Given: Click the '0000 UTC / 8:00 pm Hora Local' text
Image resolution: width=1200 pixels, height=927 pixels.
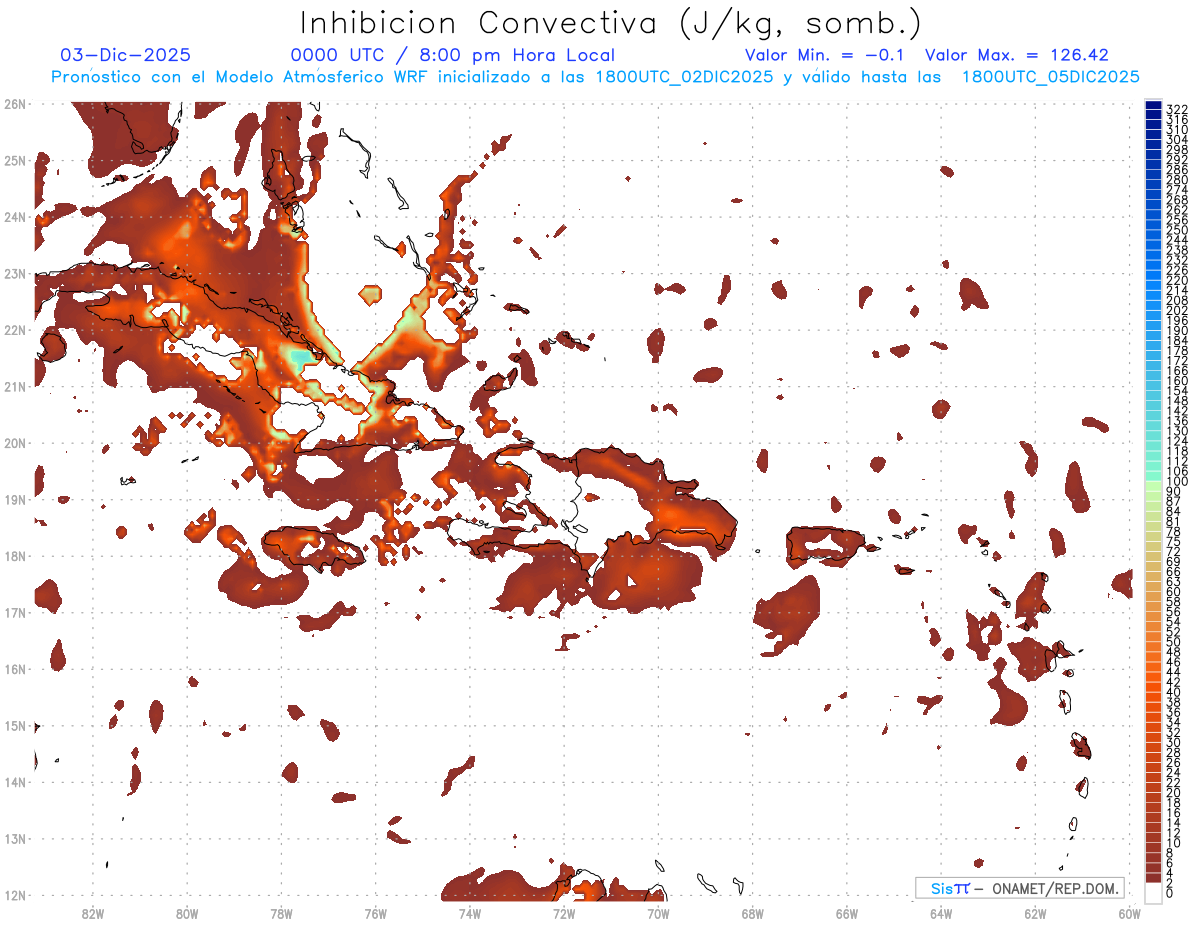Looking at the screenshot, I should (x=453, y=55).
